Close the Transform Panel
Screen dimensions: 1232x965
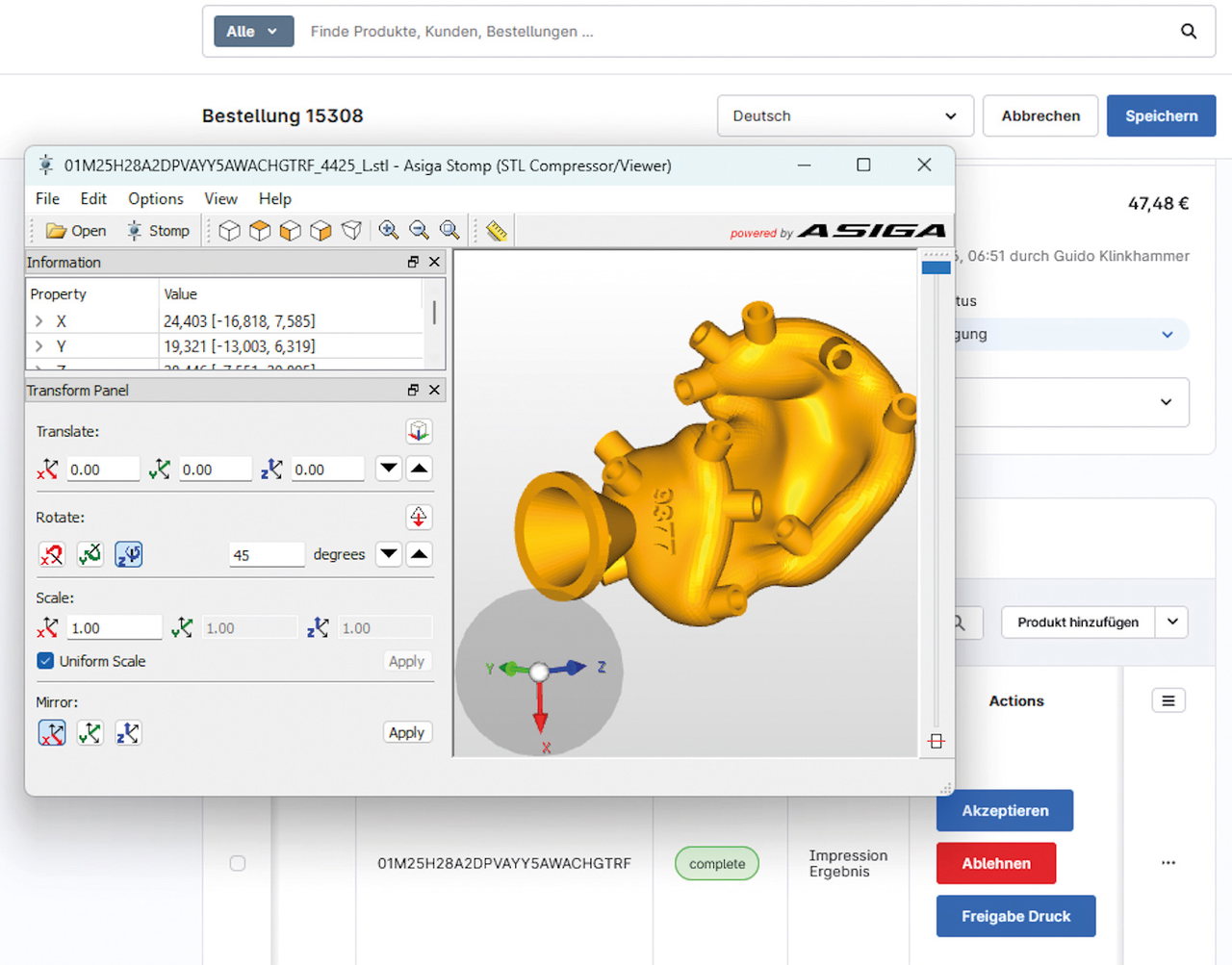[434, 390]
